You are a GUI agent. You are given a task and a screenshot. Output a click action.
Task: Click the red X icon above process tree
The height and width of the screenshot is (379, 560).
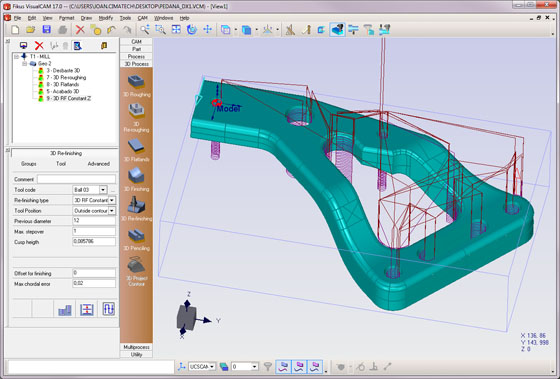[x=39, y=45]
